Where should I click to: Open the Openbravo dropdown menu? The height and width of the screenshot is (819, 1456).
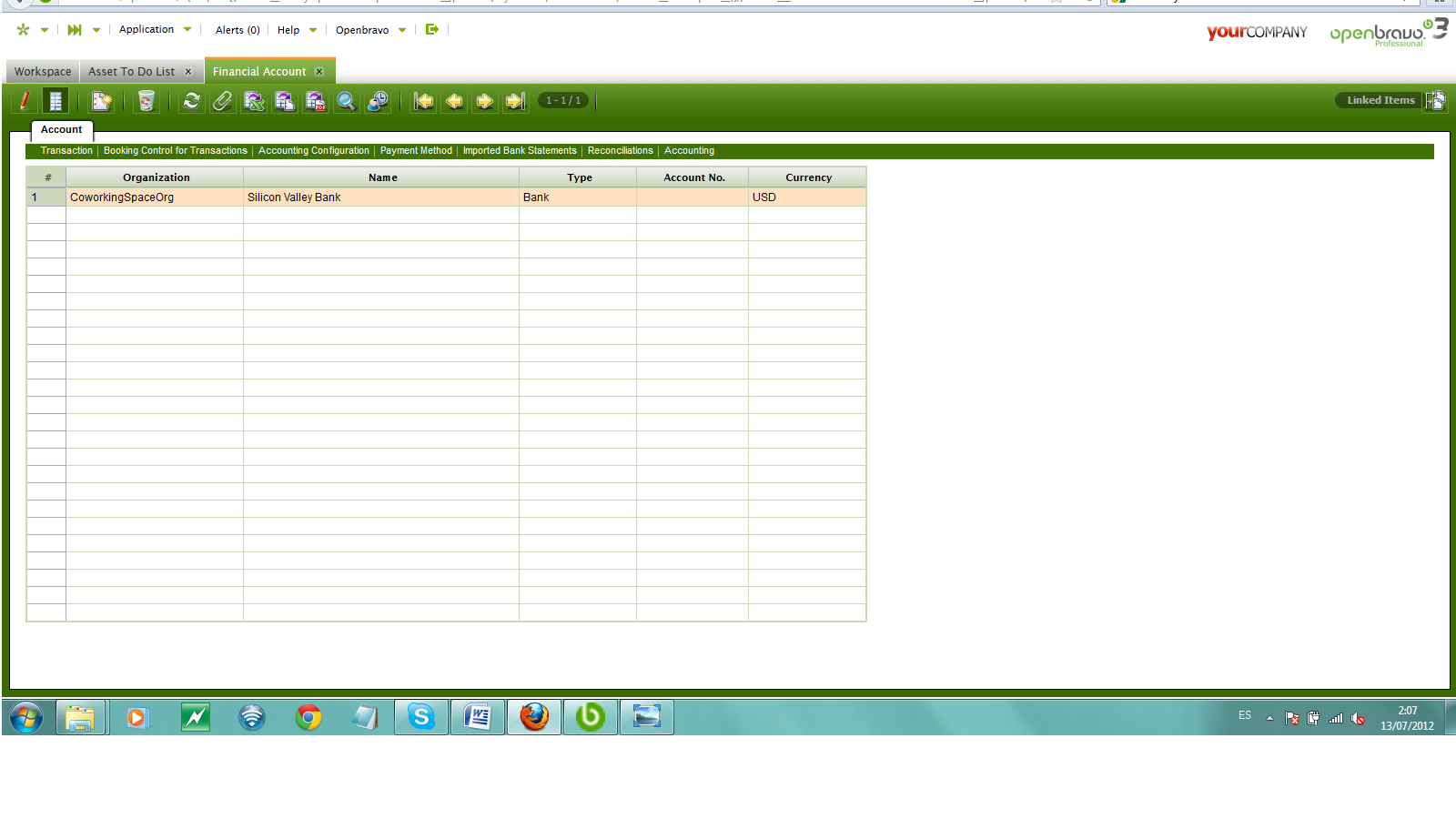pos(371,30)
